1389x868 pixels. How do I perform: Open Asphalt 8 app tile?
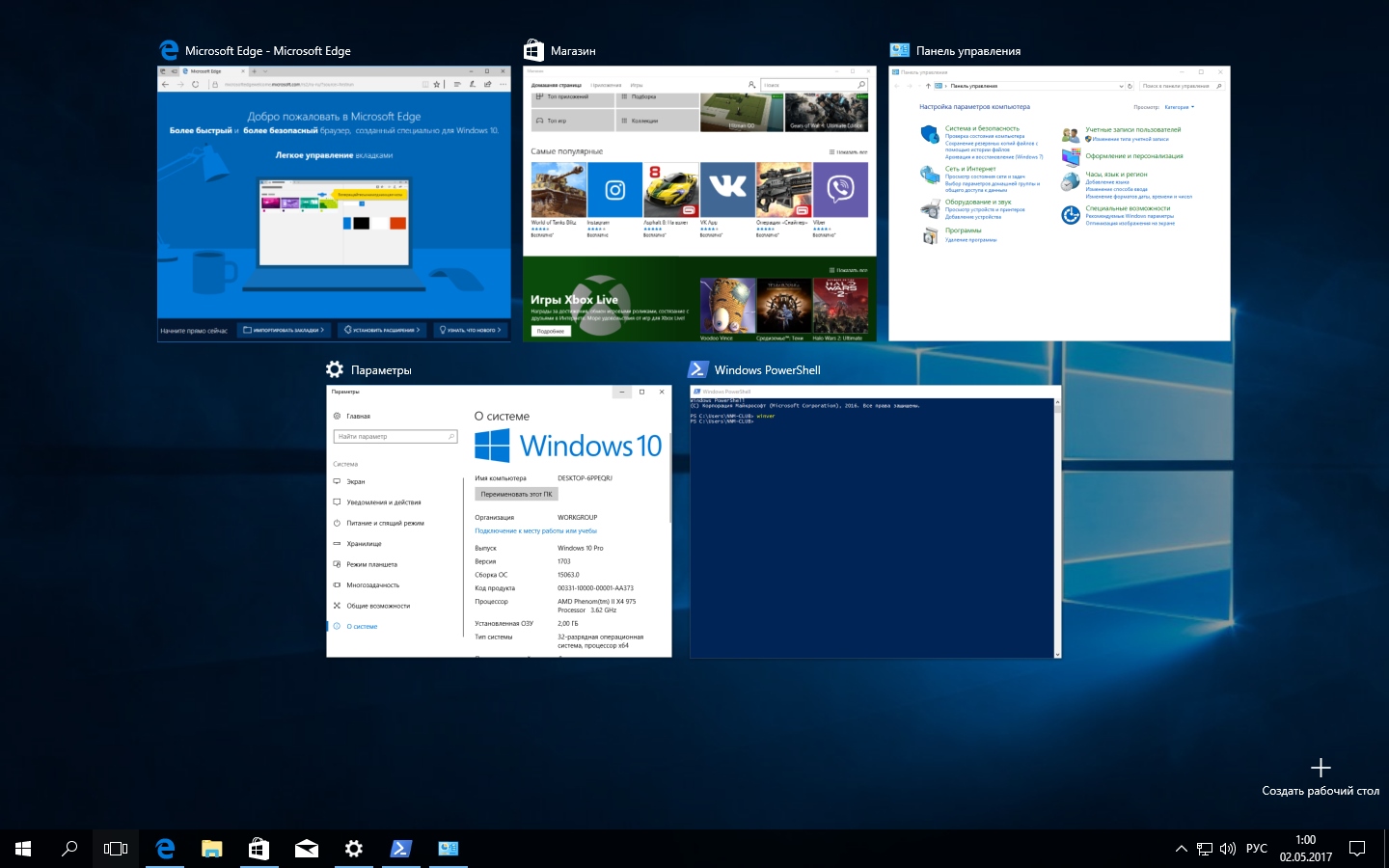point(670,199)
